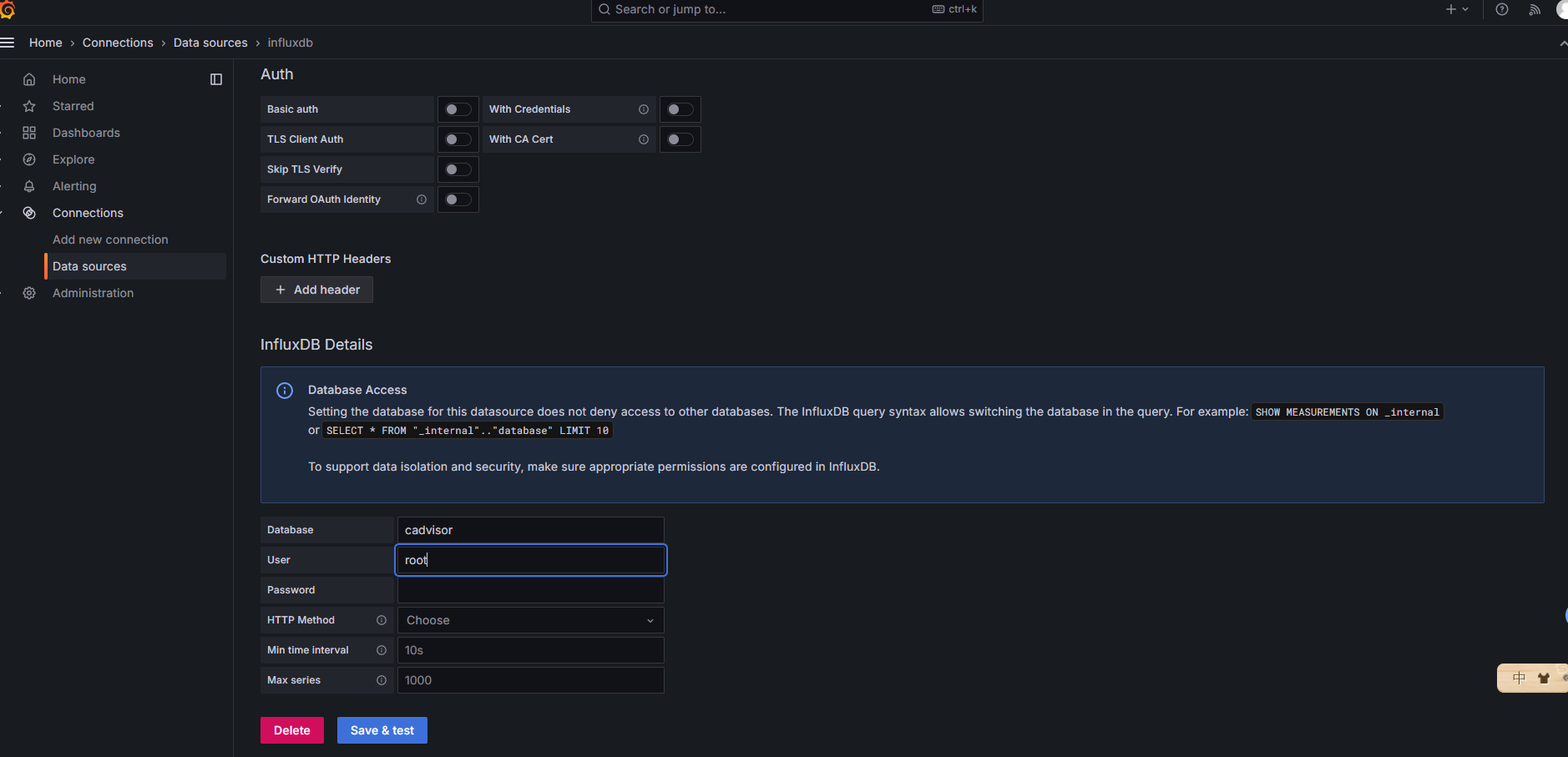Click the Administration gear icon
The width and height of the screenshot is (1568, 757).
point(29,293)
